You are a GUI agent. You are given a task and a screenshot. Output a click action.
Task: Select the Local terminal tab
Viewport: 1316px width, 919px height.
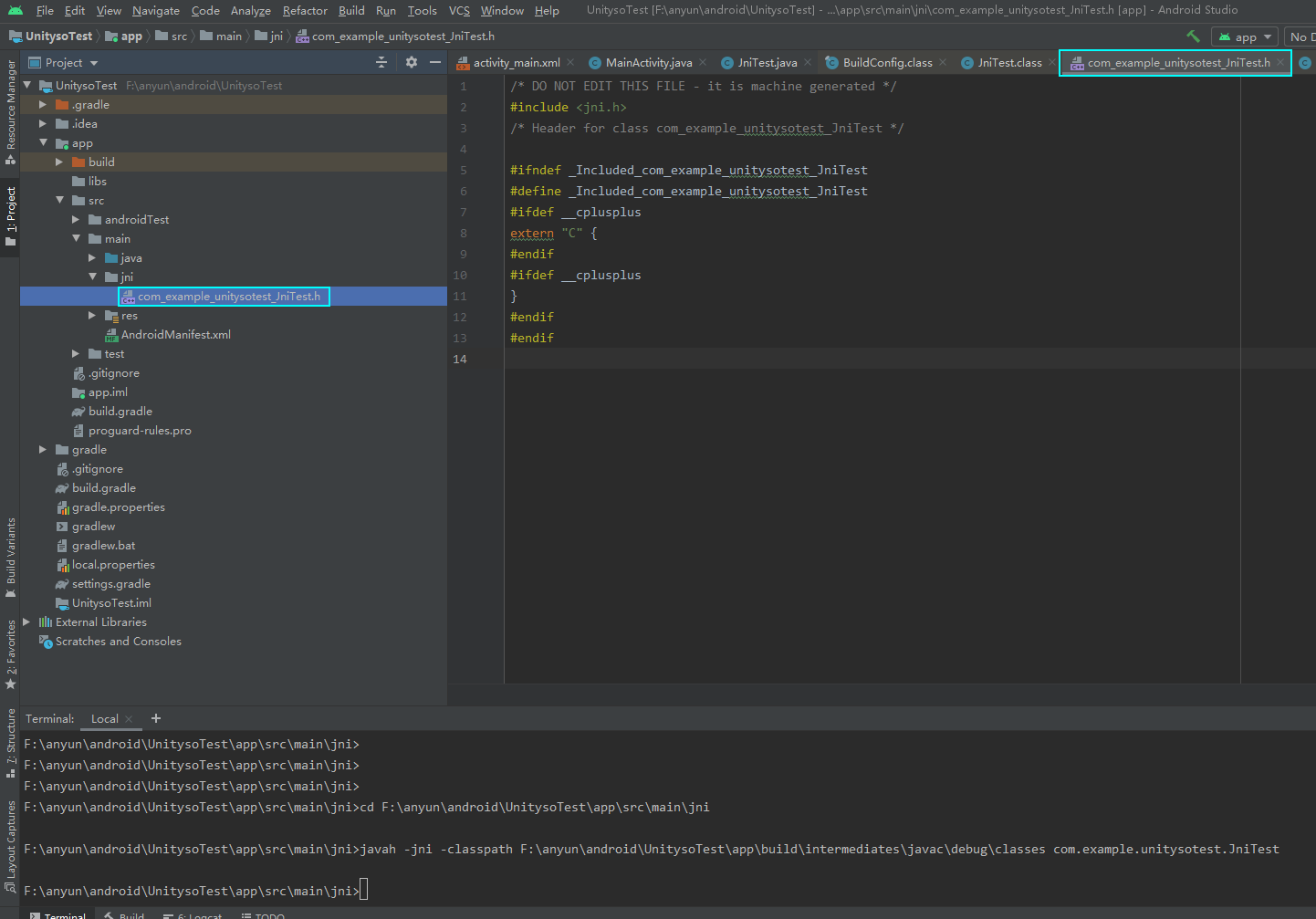(x=104, y=718)
